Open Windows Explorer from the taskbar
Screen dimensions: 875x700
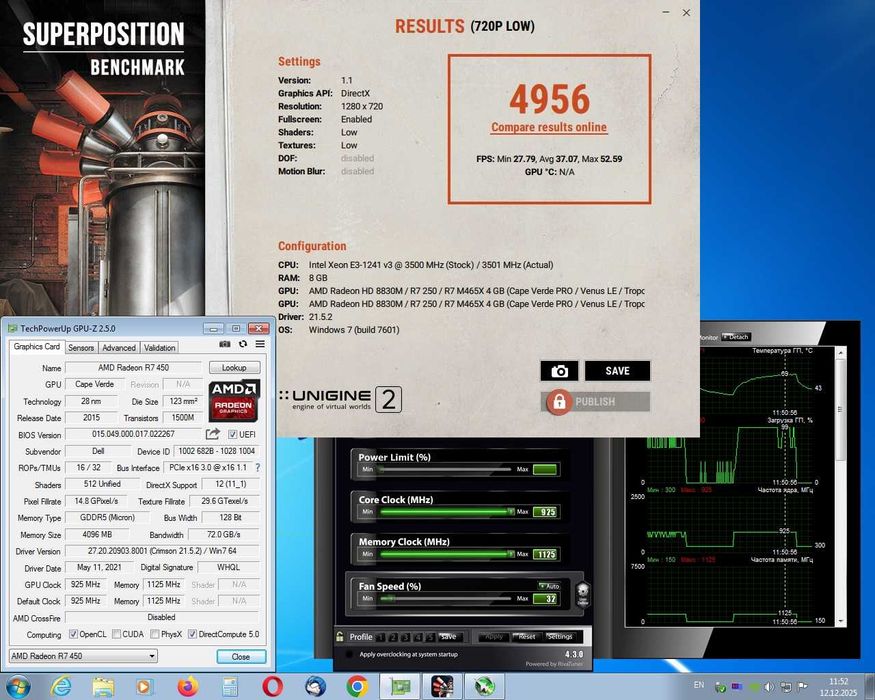click(x=104, y=687)
